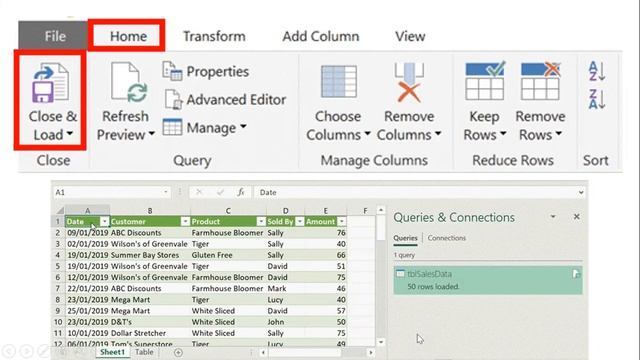The image size is (640, 360).
Task: Expand the Manage dropdown arrow
Action: point(243,127)
